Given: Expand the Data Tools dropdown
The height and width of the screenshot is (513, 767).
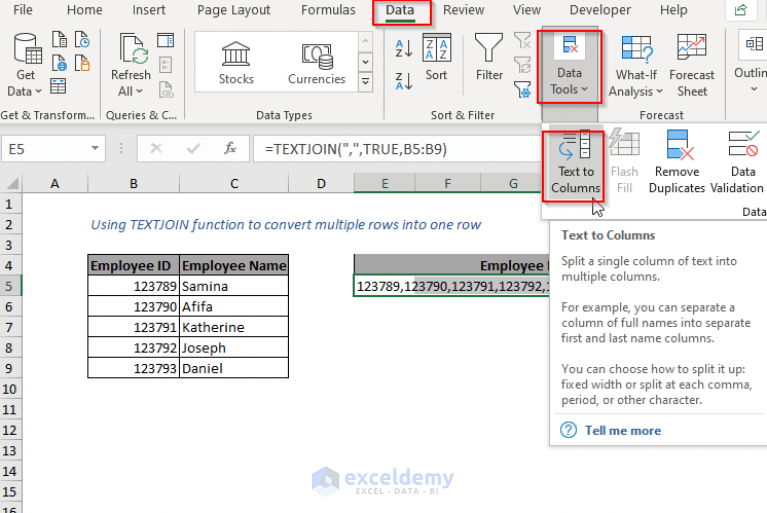Looking at the screenshot, I should point(569,67).
